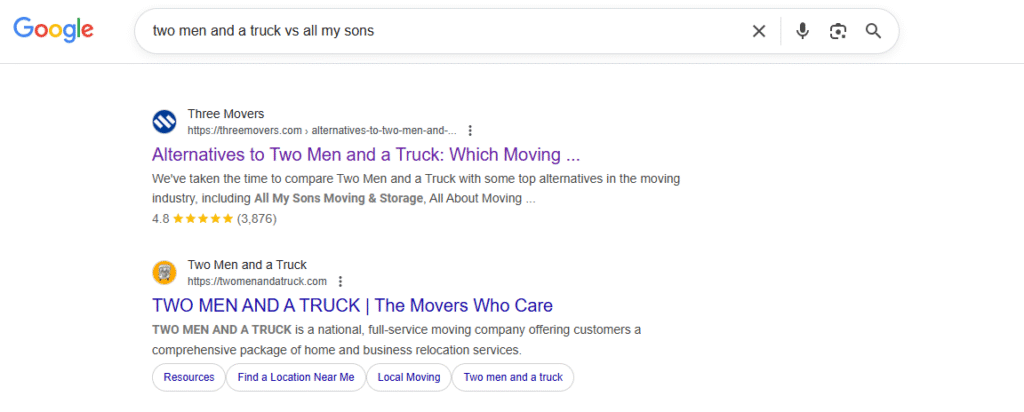Select the Local Moving sitelink chip
Screen dimensions: 1024x412
click(408, 377)
